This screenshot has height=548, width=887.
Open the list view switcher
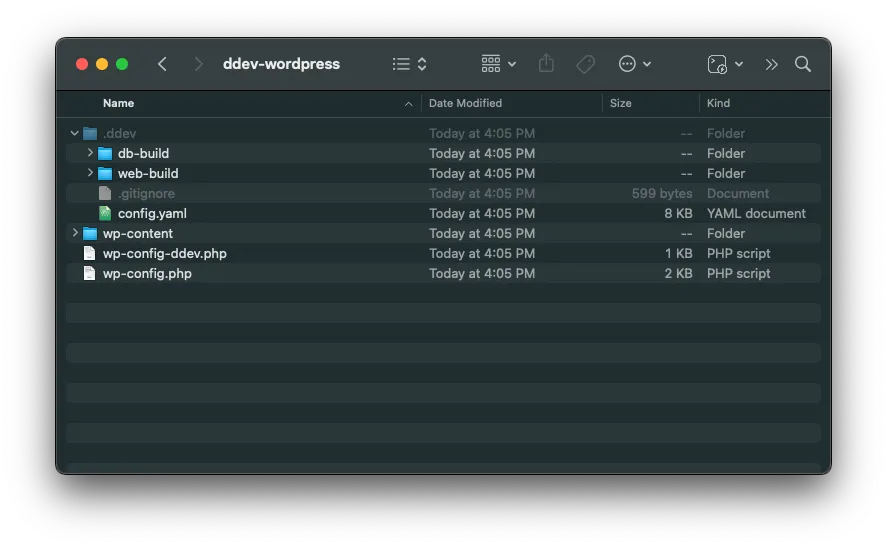click(410, 64)
